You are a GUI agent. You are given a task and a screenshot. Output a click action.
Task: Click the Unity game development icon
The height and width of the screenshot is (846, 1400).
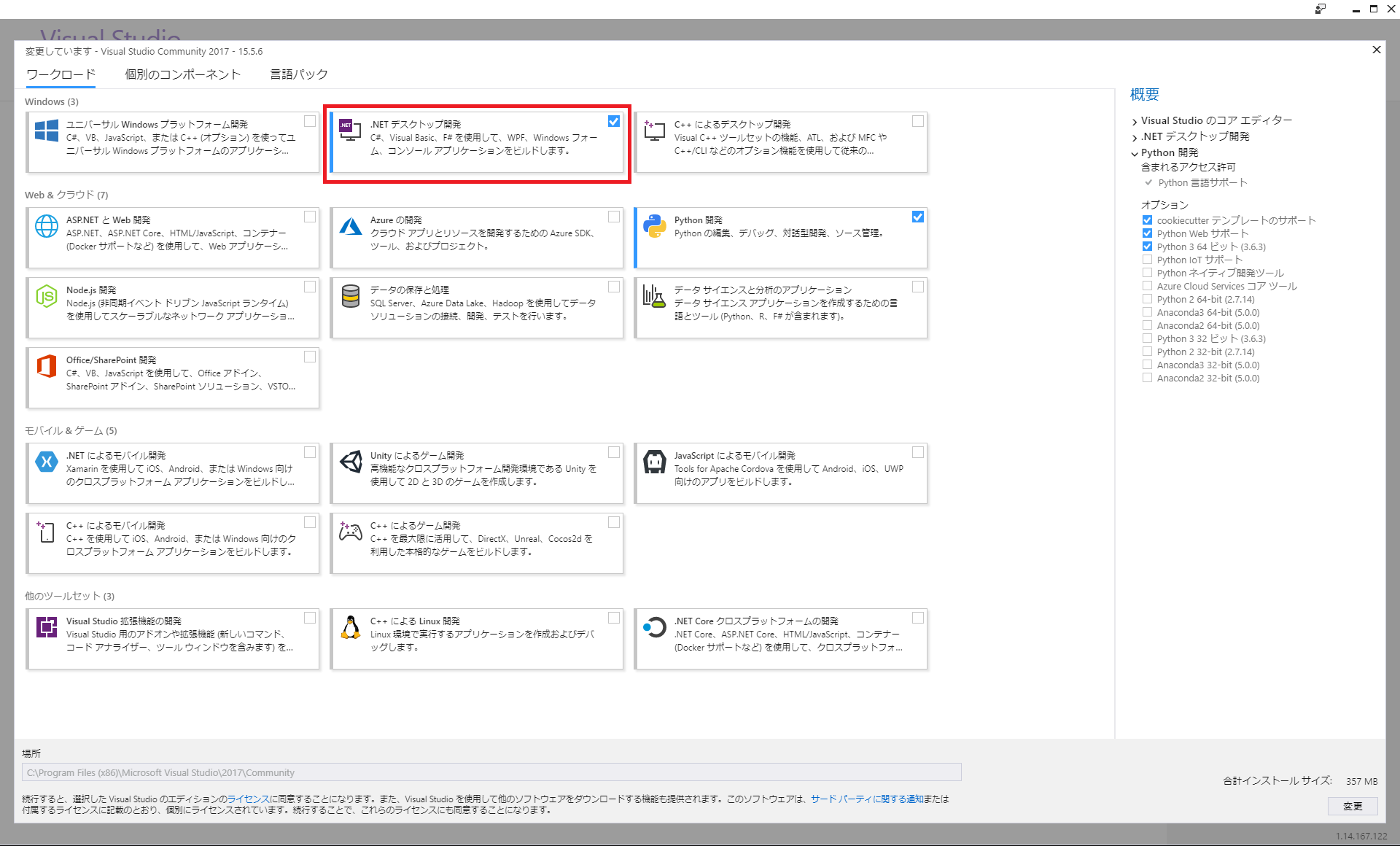click(x=351, y=462)
